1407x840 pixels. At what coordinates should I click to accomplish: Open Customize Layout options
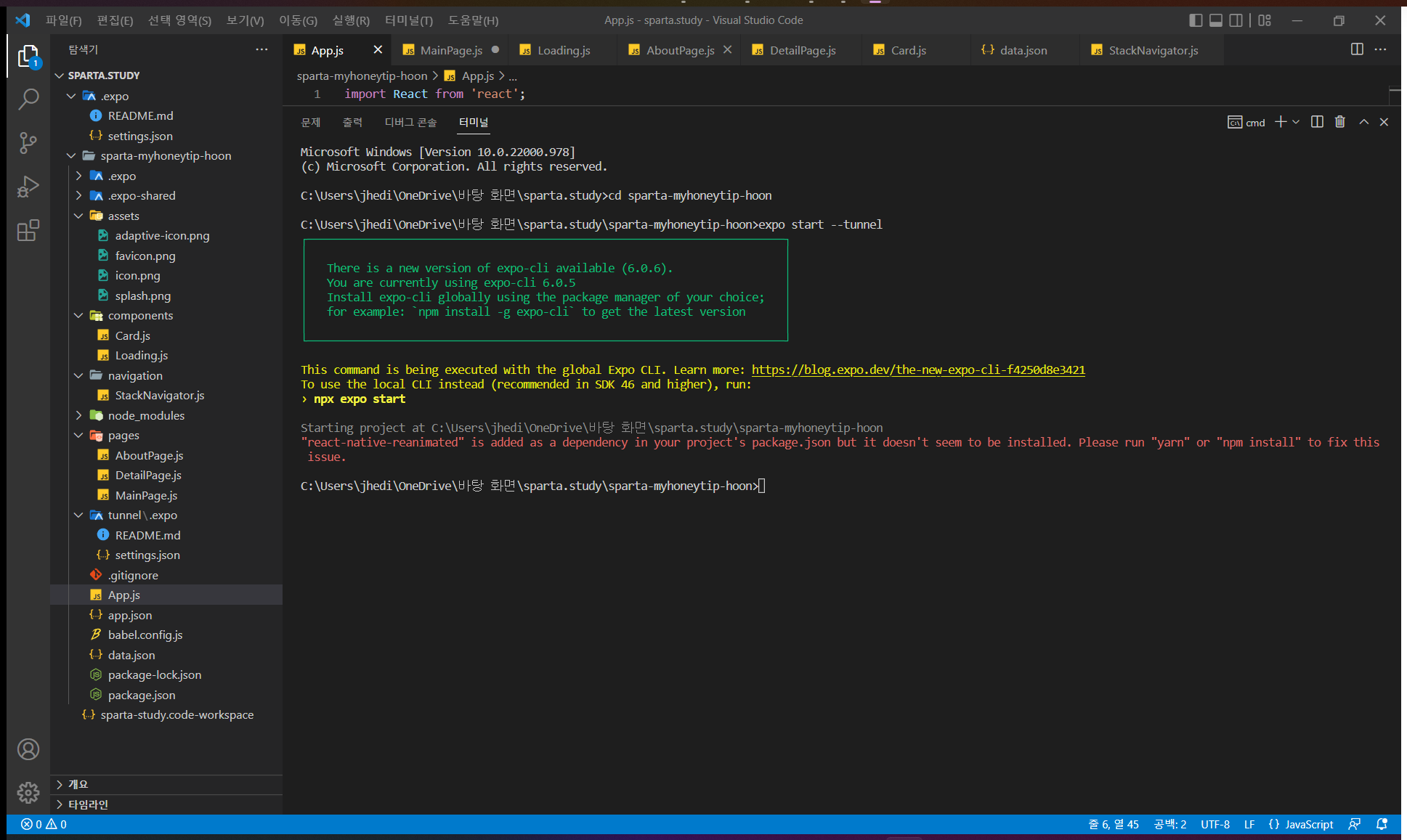pyautogui.click(x=1265, y=20)
